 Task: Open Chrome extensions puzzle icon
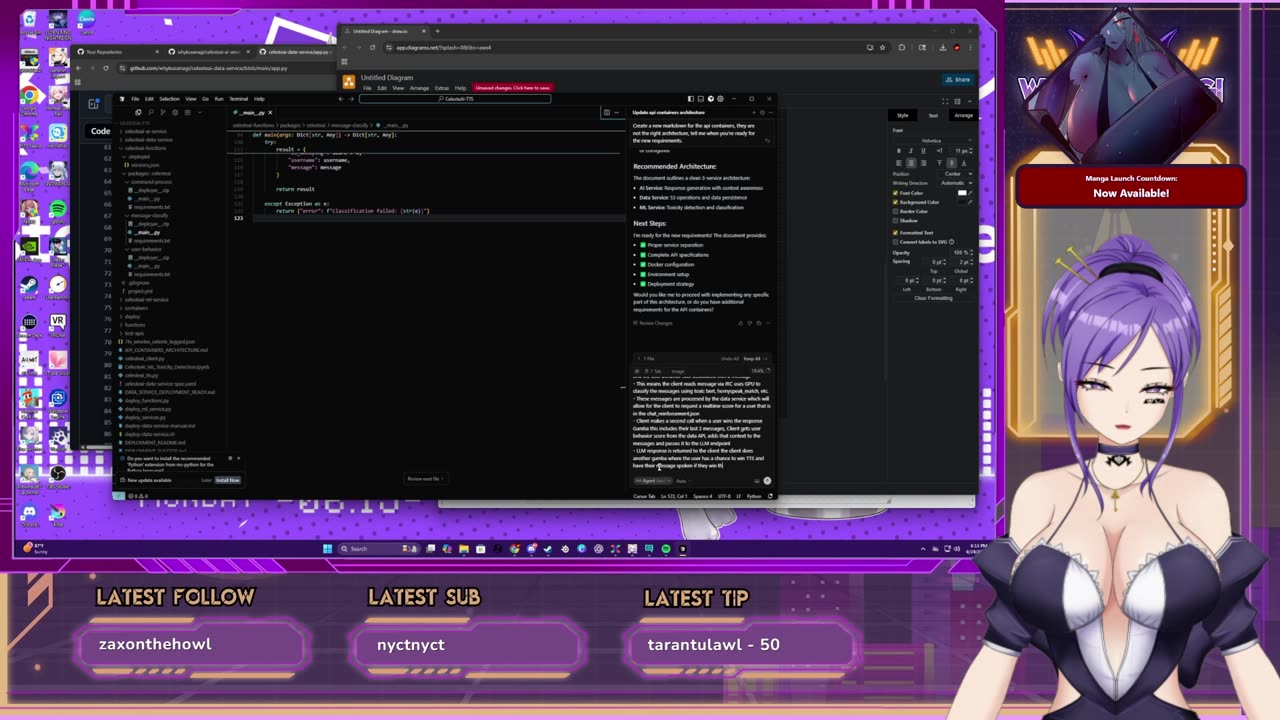click(901, 47)
